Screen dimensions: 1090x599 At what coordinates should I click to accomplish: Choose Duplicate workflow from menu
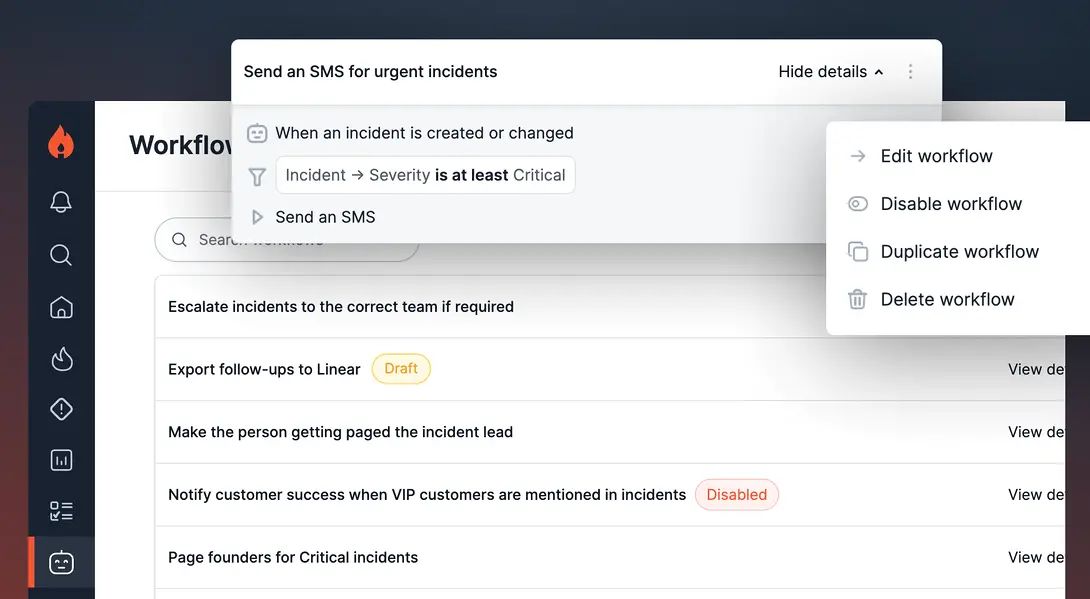(959, 252)
